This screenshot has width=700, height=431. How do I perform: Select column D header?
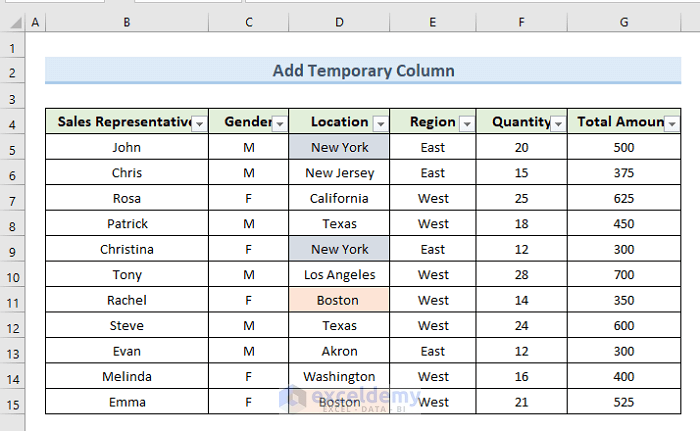point(340,23)
